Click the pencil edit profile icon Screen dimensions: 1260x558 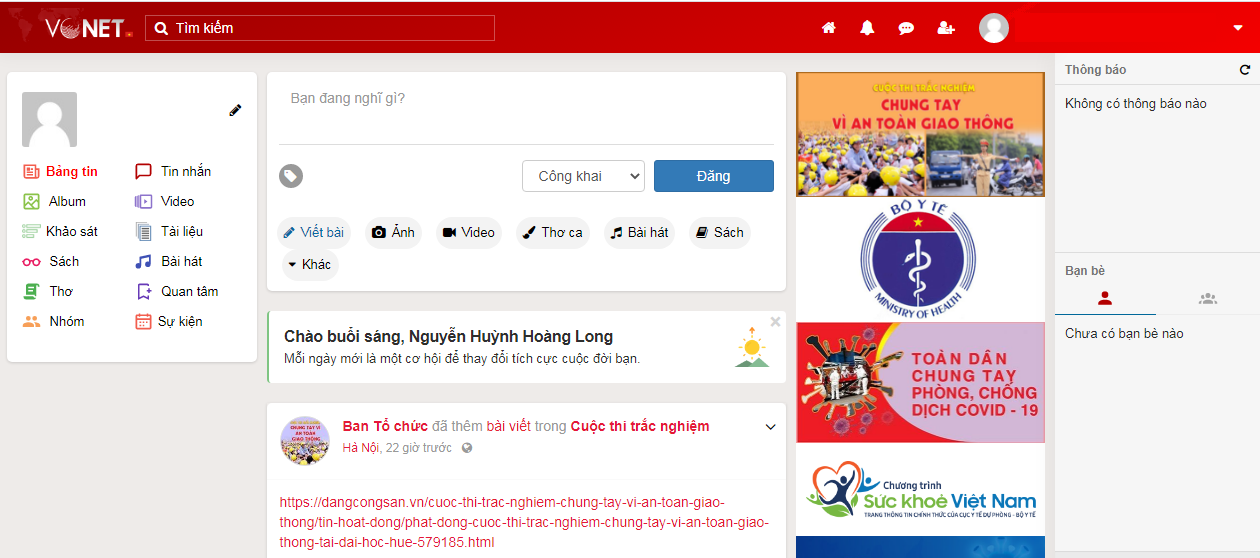[235, 110]
